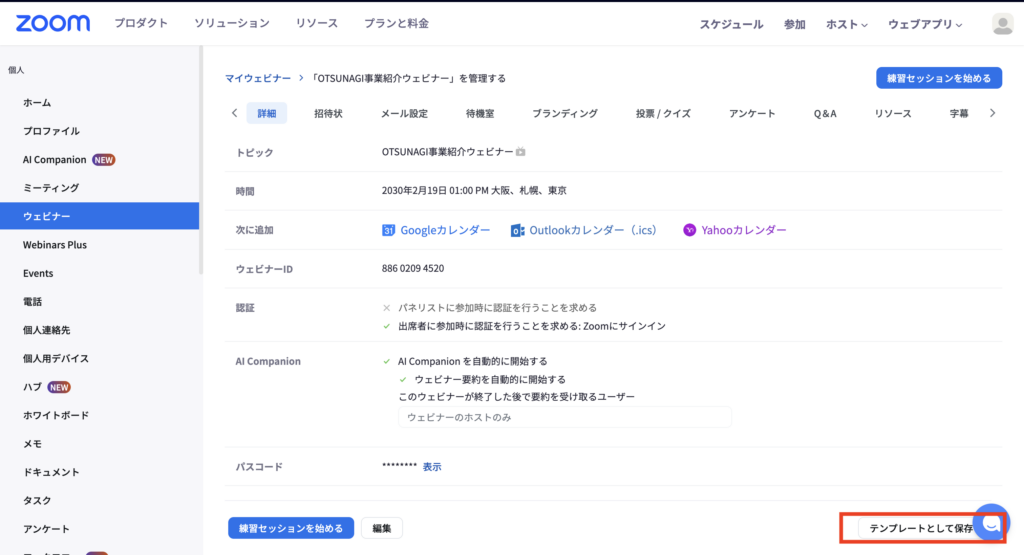Open the ウェビナーのホストのみ selection field
The width and height of the screenshot is (1024, 555).
pyautogui.click(x=564, y=417)
